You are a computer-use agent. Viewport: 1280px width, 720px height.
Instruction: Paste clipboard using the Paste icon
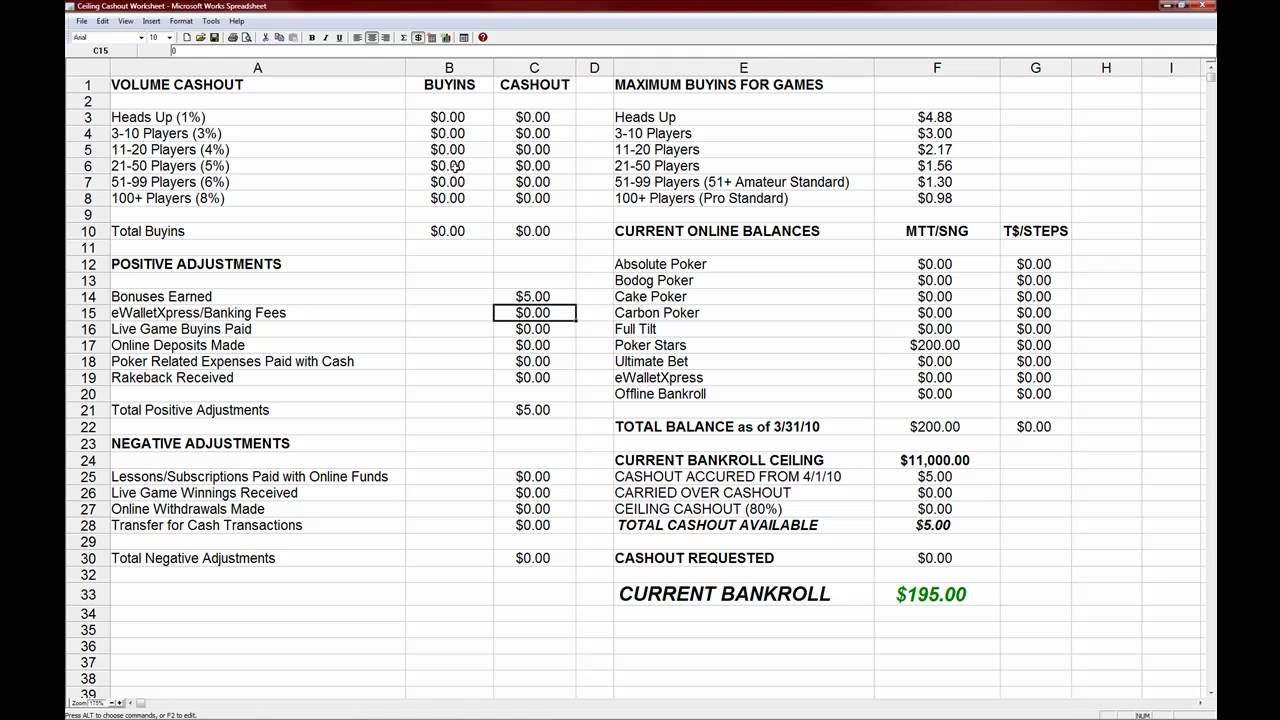[x=293, y=38]
